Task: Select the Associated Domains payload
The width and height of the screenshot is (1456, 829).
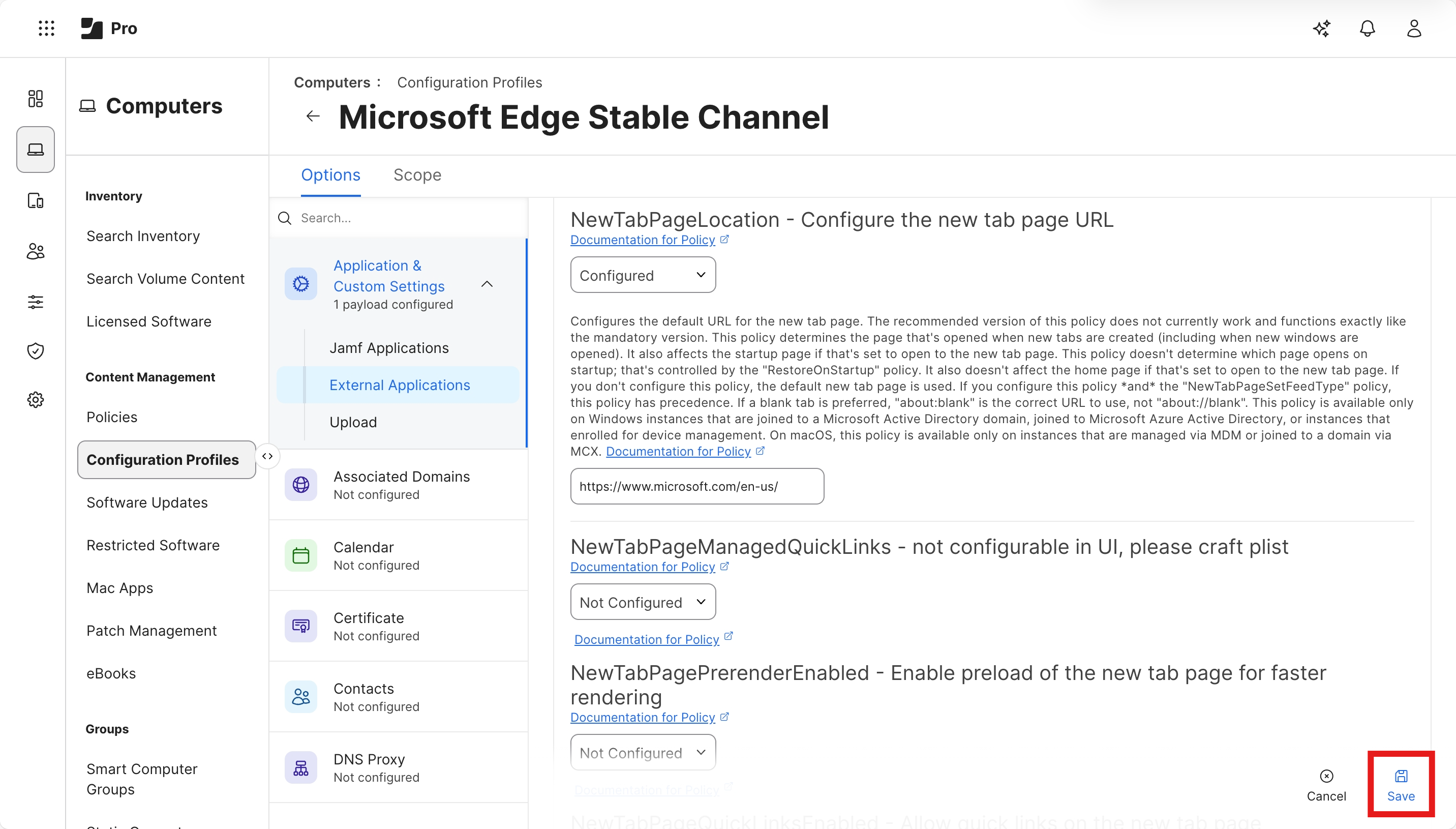Action: [398, 485]
